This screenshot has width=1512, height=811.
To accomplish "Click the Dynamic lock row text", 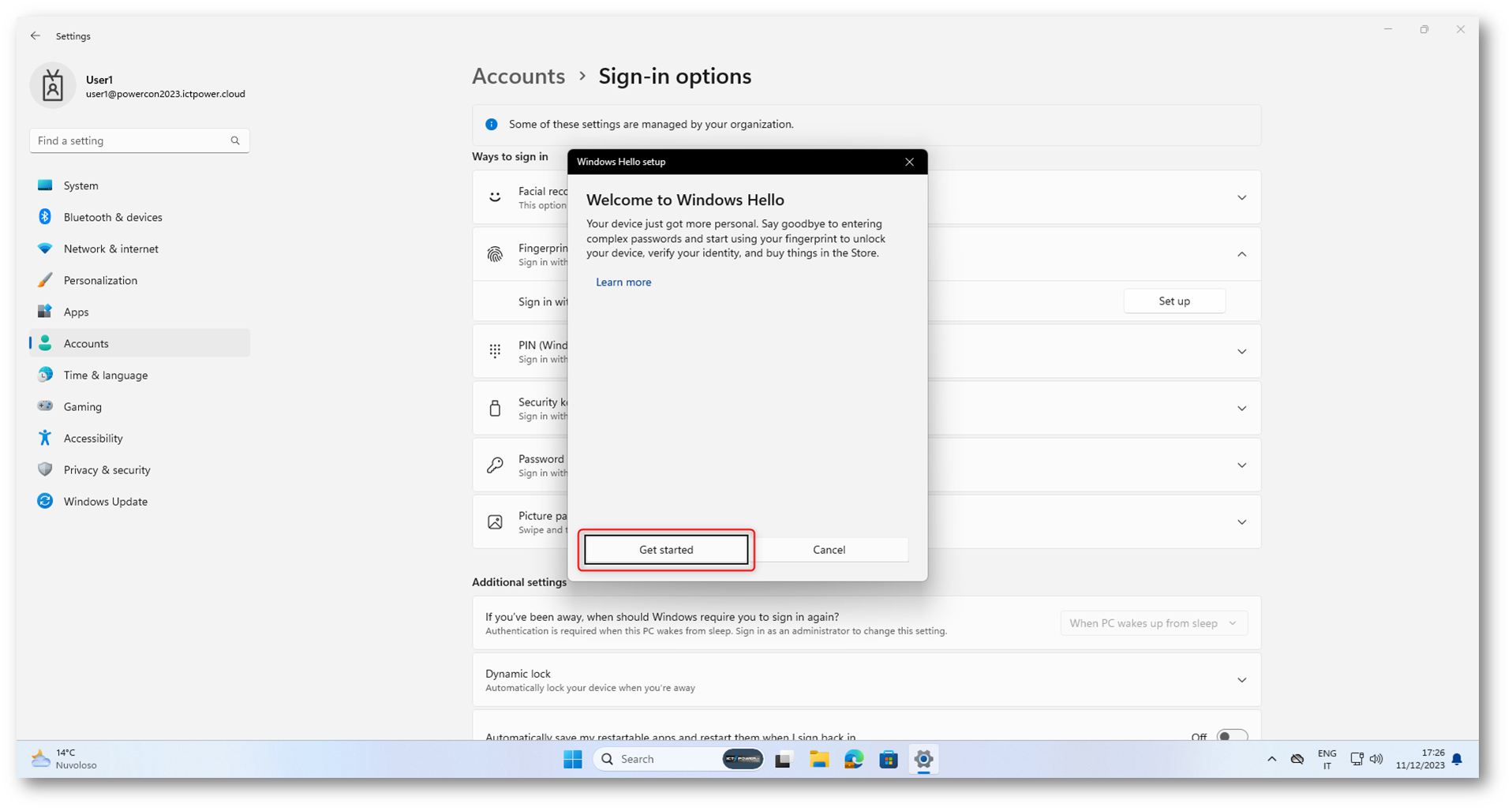I will point(590,680).
